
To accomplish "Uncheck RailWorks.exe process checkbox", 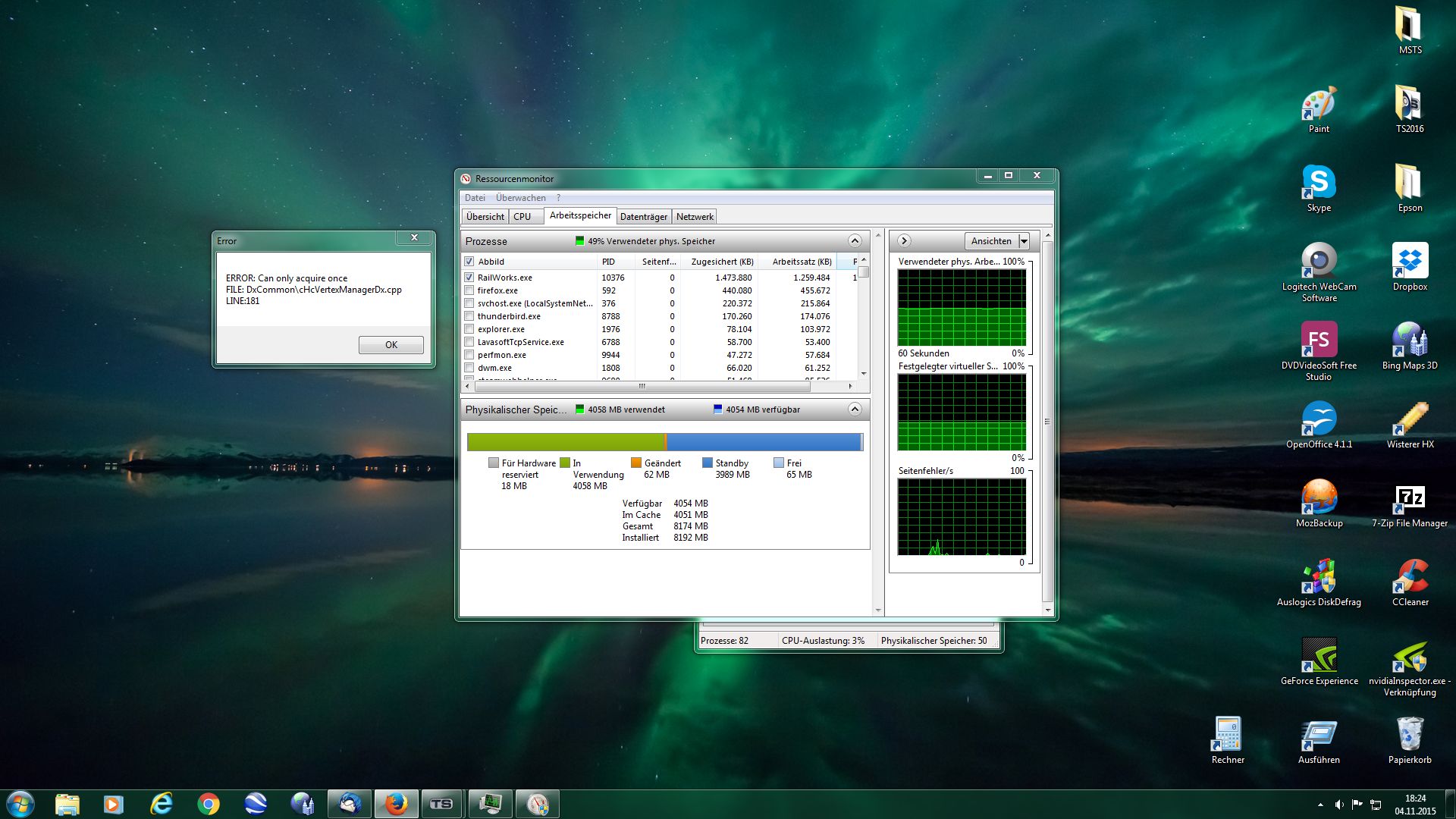I will pos(469,278).
